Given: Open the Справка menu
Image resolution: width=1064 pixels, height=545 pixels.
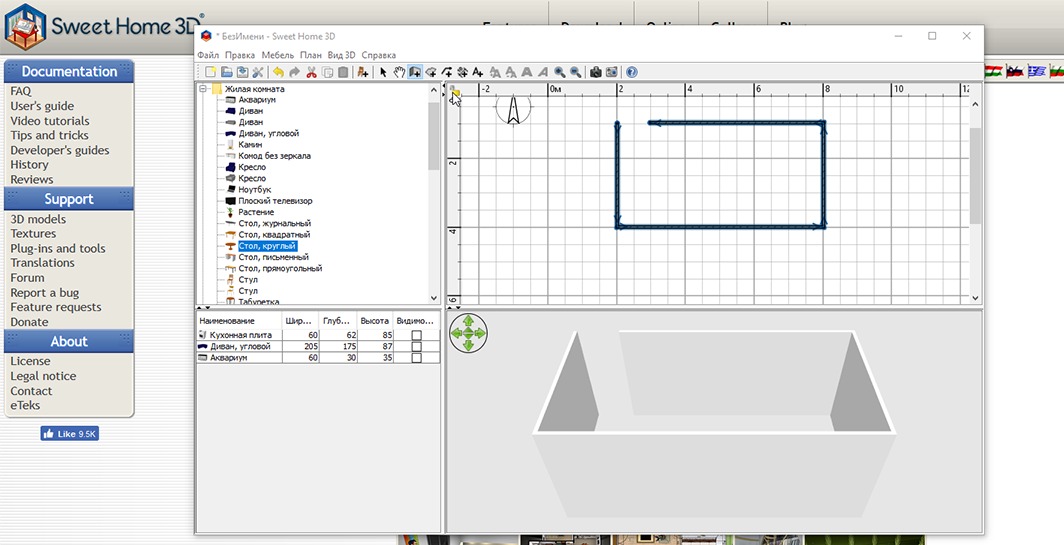Looking at the screenshot, I should pos(379,55).
